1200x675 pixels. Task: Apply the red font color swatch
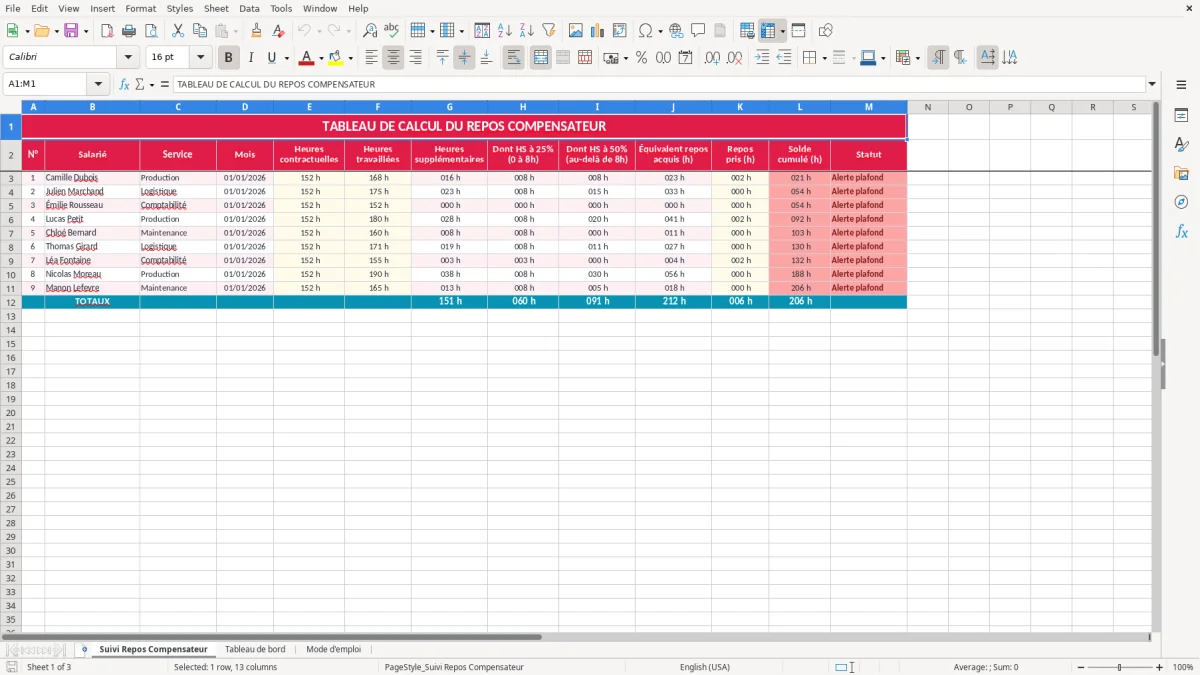point(307,58)
